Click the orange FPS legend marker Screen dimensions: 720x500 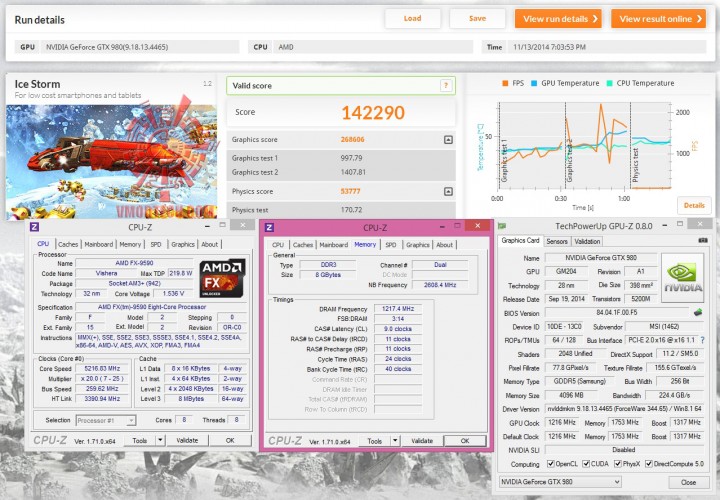505,83
